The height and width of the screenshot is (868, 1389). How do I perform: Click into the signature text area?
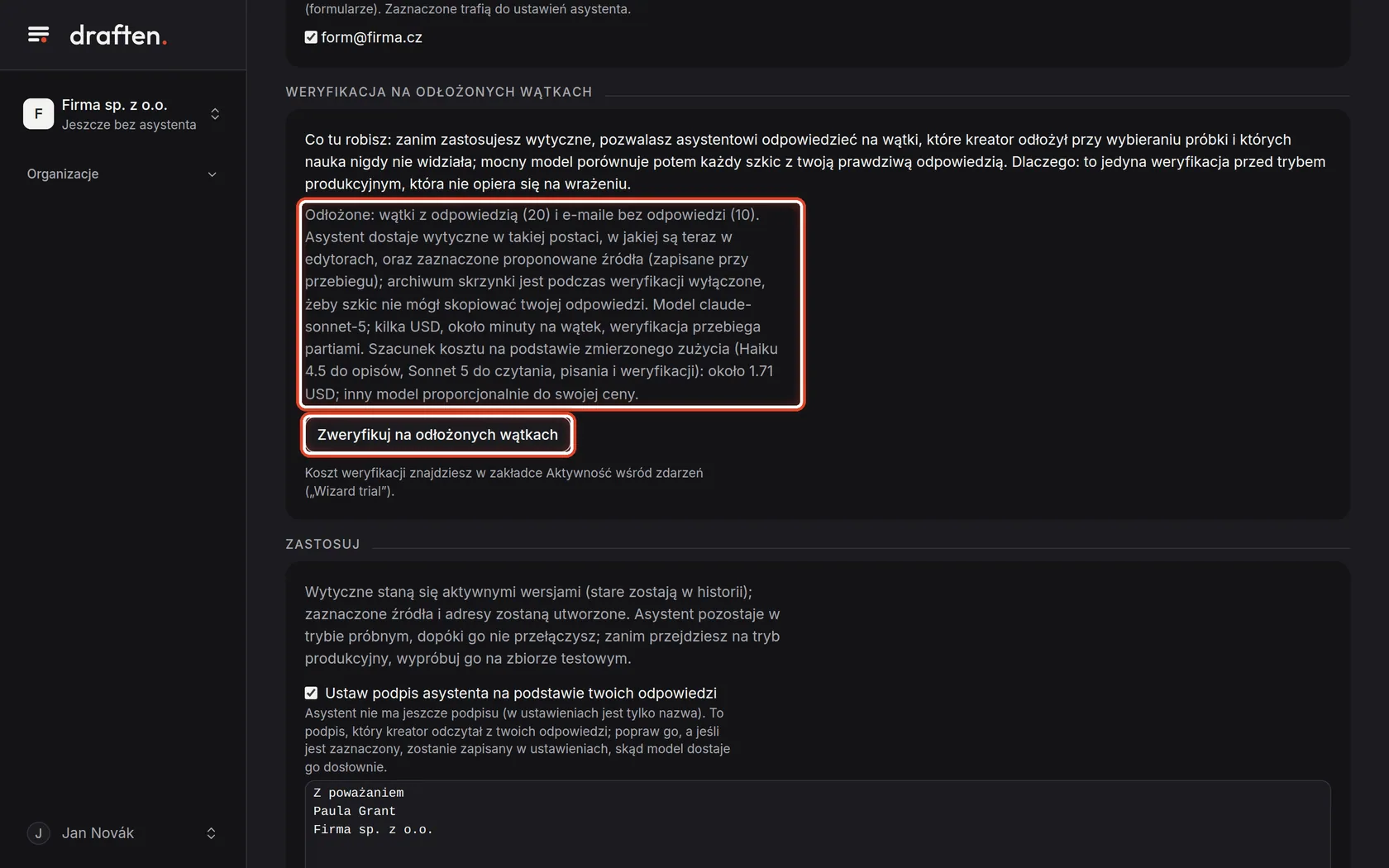818,824
